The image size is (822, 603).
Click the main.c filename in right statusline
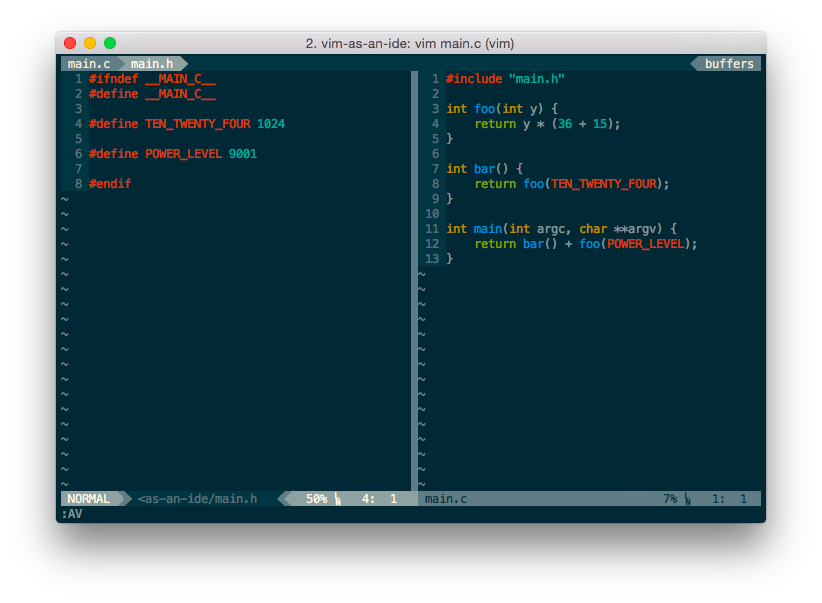(x=446, y=499)
